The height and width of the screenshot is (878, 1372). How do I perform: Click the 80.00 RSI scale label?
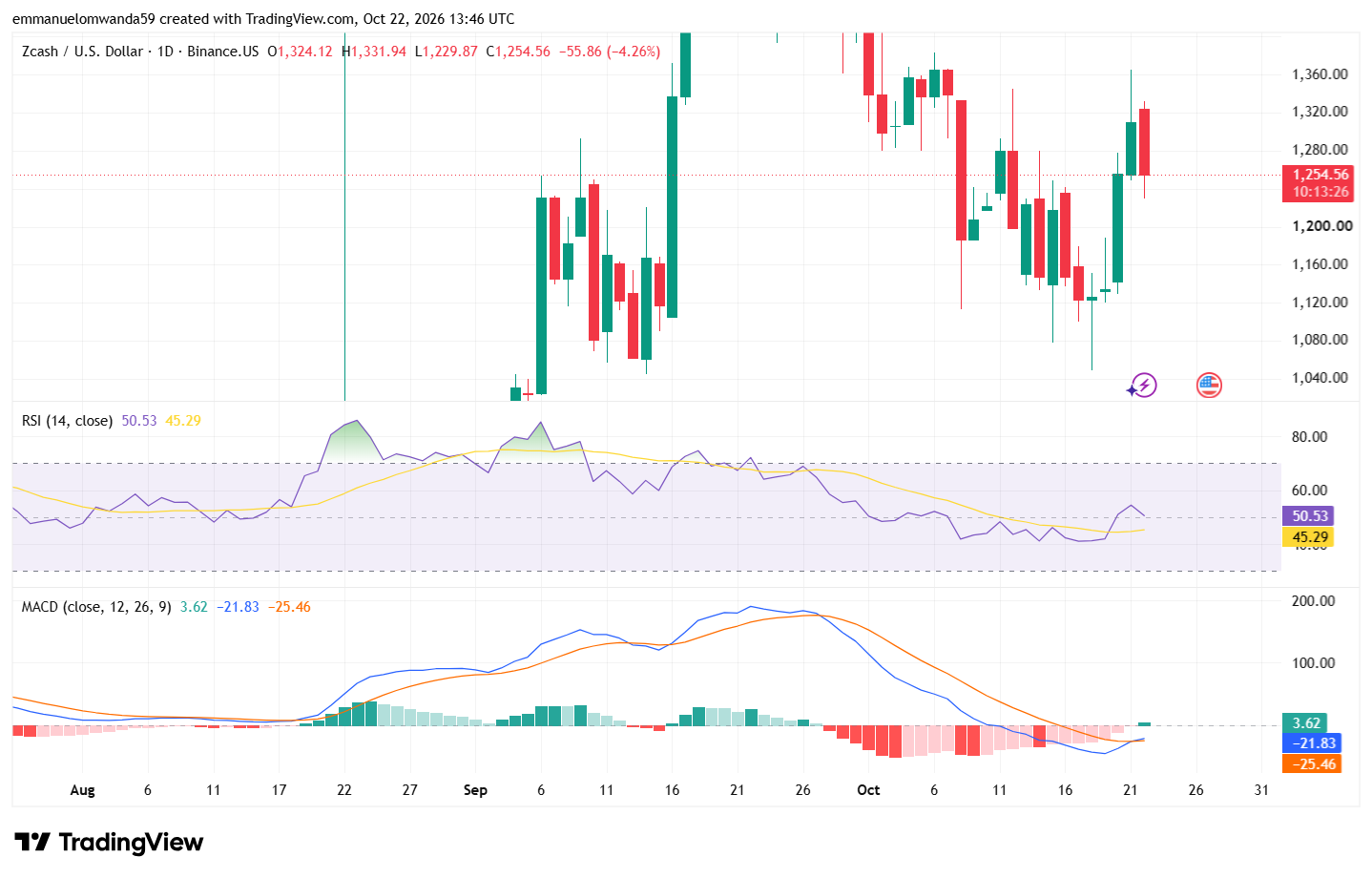pyautogui.click(x=1310, y=437)
